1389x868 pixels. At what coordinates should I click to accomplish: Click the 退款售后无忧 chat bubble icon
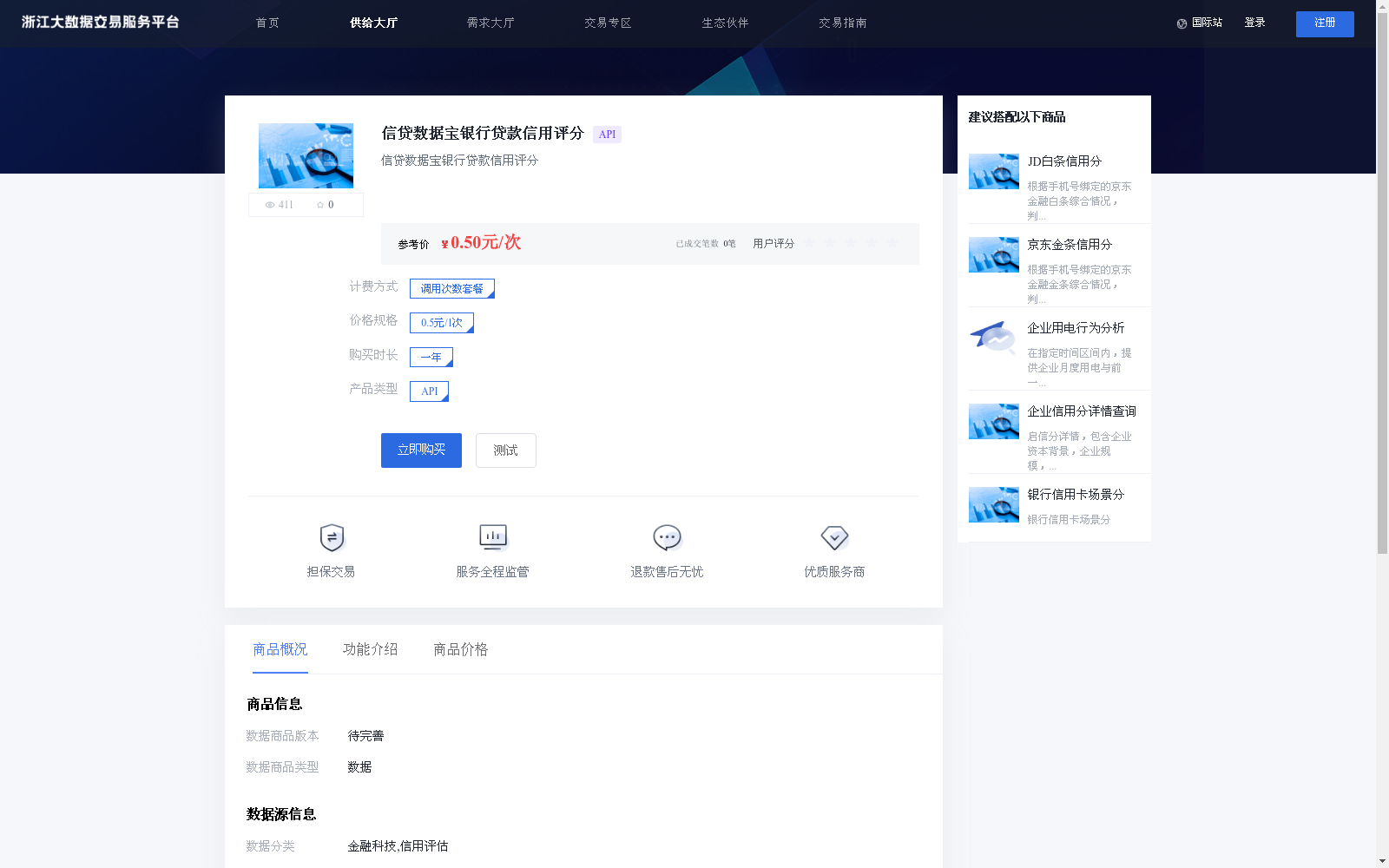pyautogui.click(x=667, y=538)
